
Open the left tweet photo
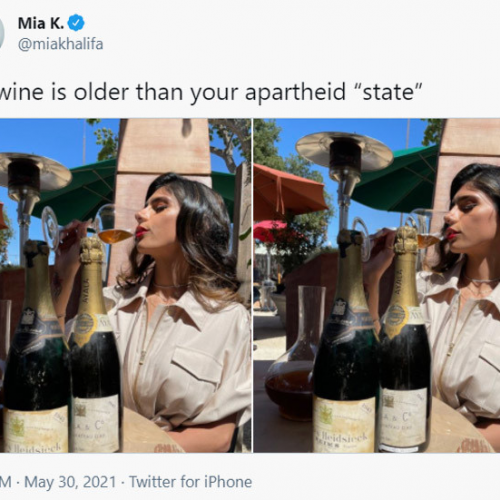tap(125, 286)
